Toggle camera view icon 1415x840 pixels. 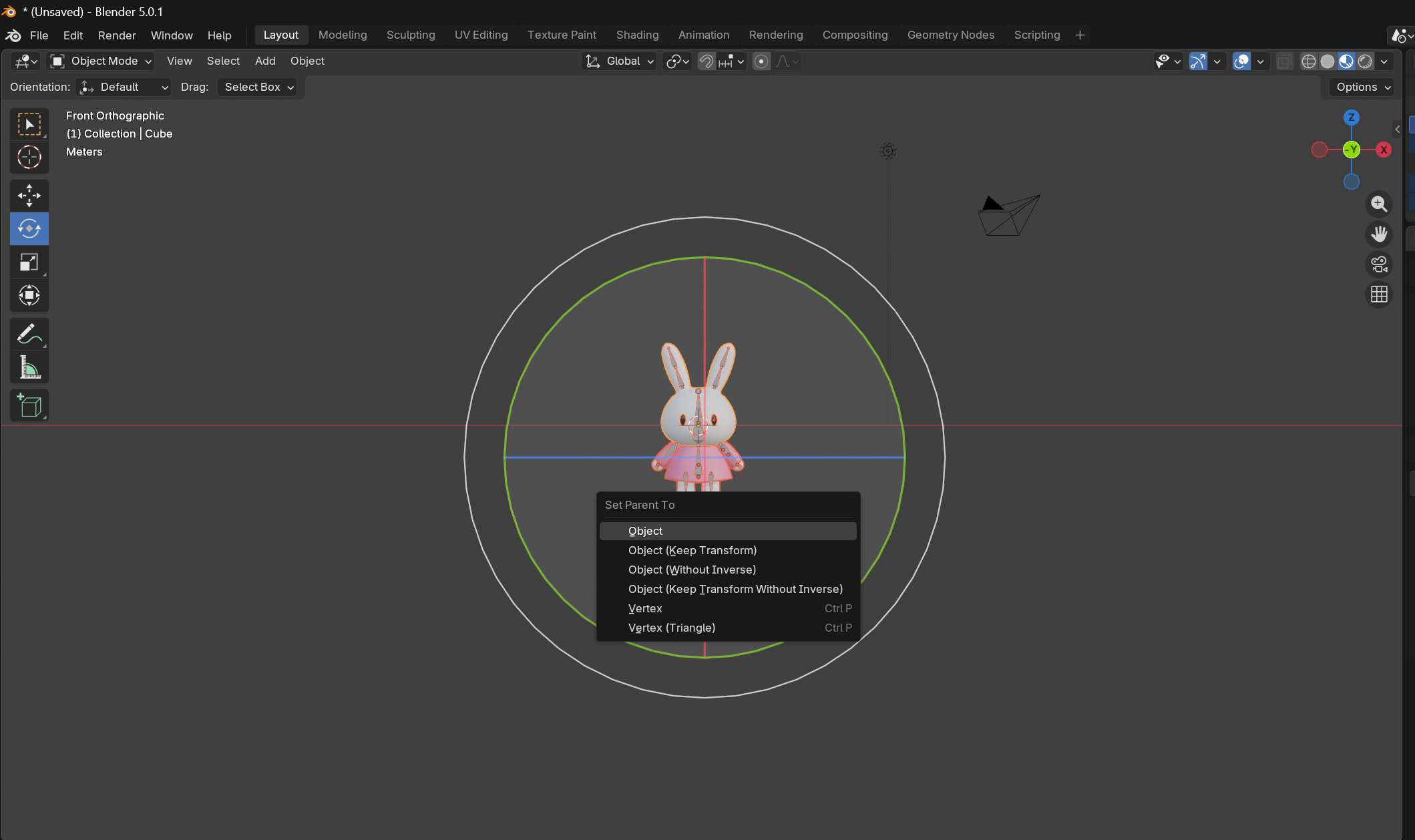pyautogui.click(x=1379, y=264)
